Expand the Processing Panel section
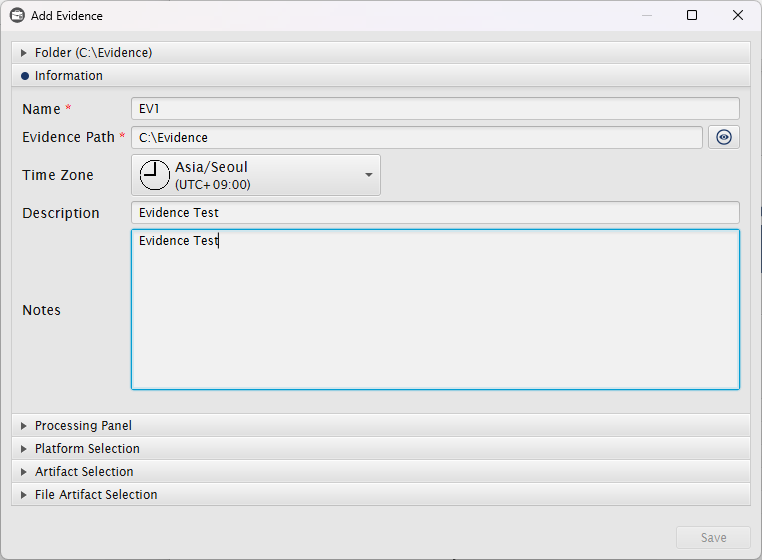Image resolution: width=762 pixels, height=560 pixels. [x=381, y=425]
